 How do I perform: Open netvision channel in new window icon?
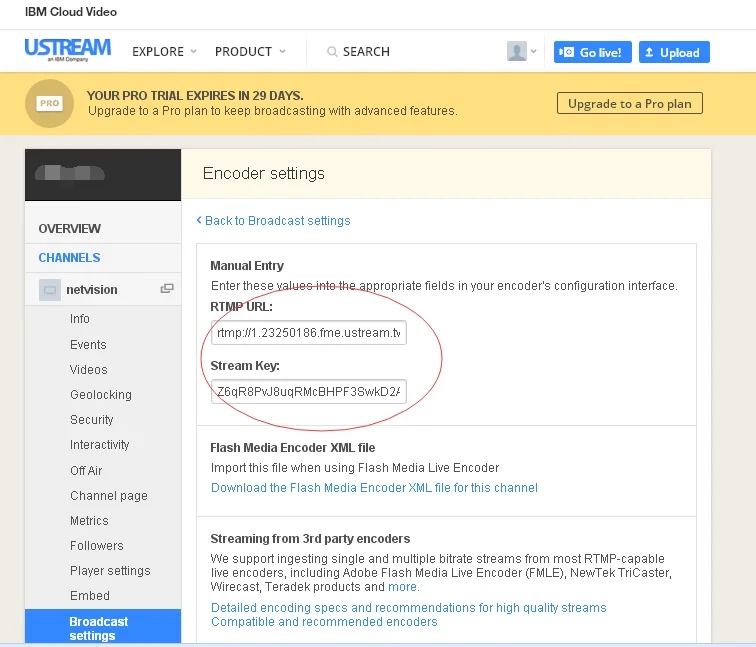167,289
